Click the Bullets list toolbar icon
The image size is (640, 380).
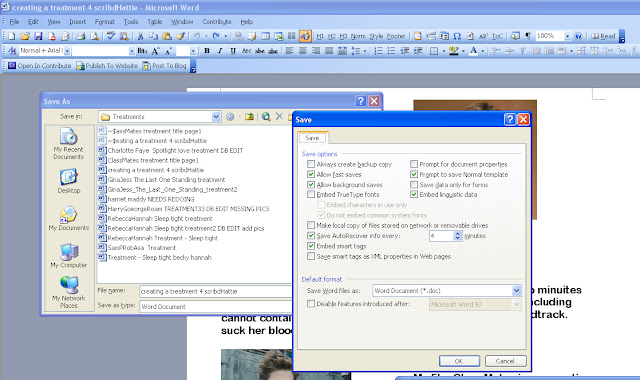(391, 51)
